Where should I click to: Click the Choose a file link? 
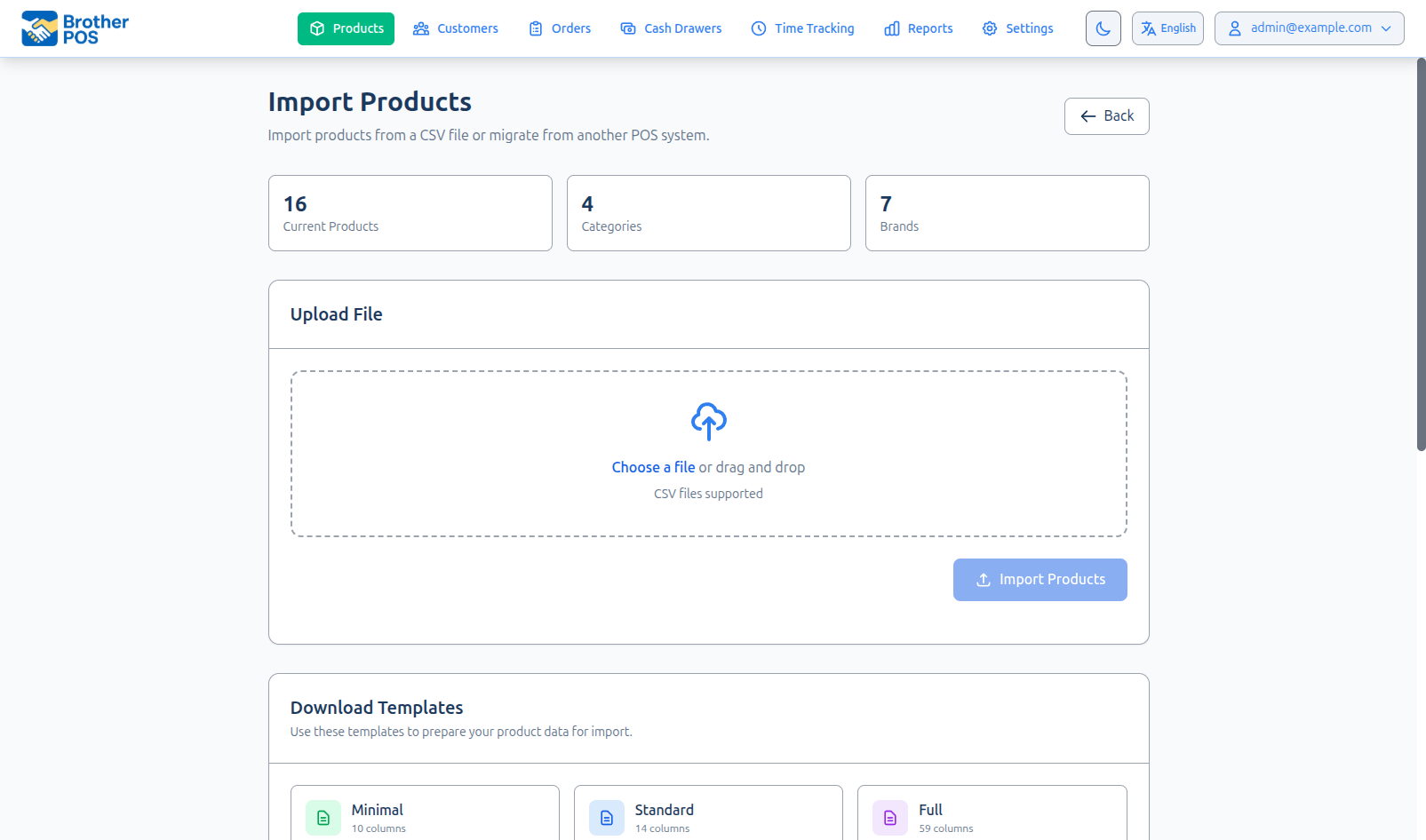coord(653,466)
